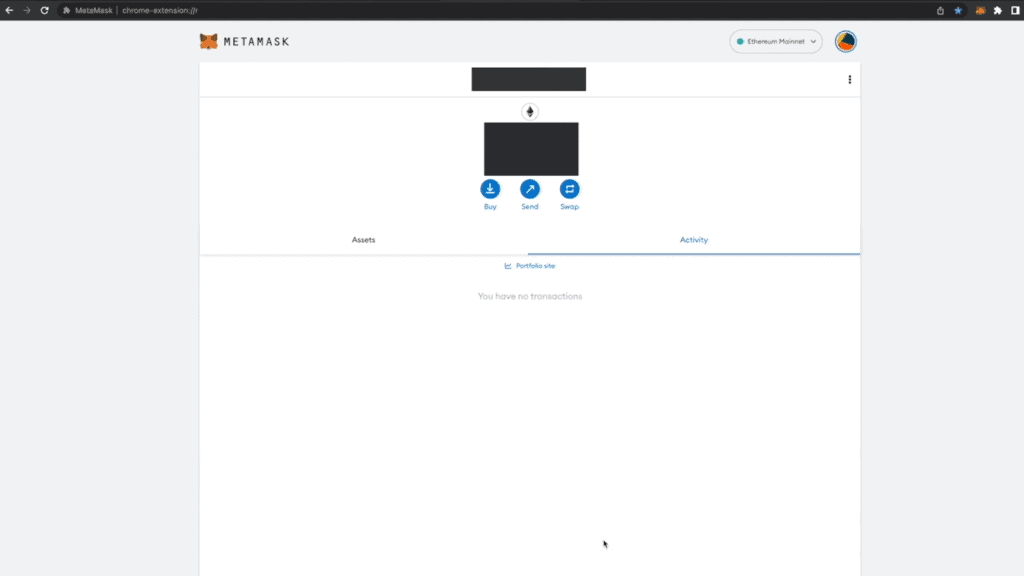Switch to the Activity tab

click(693, 240)
